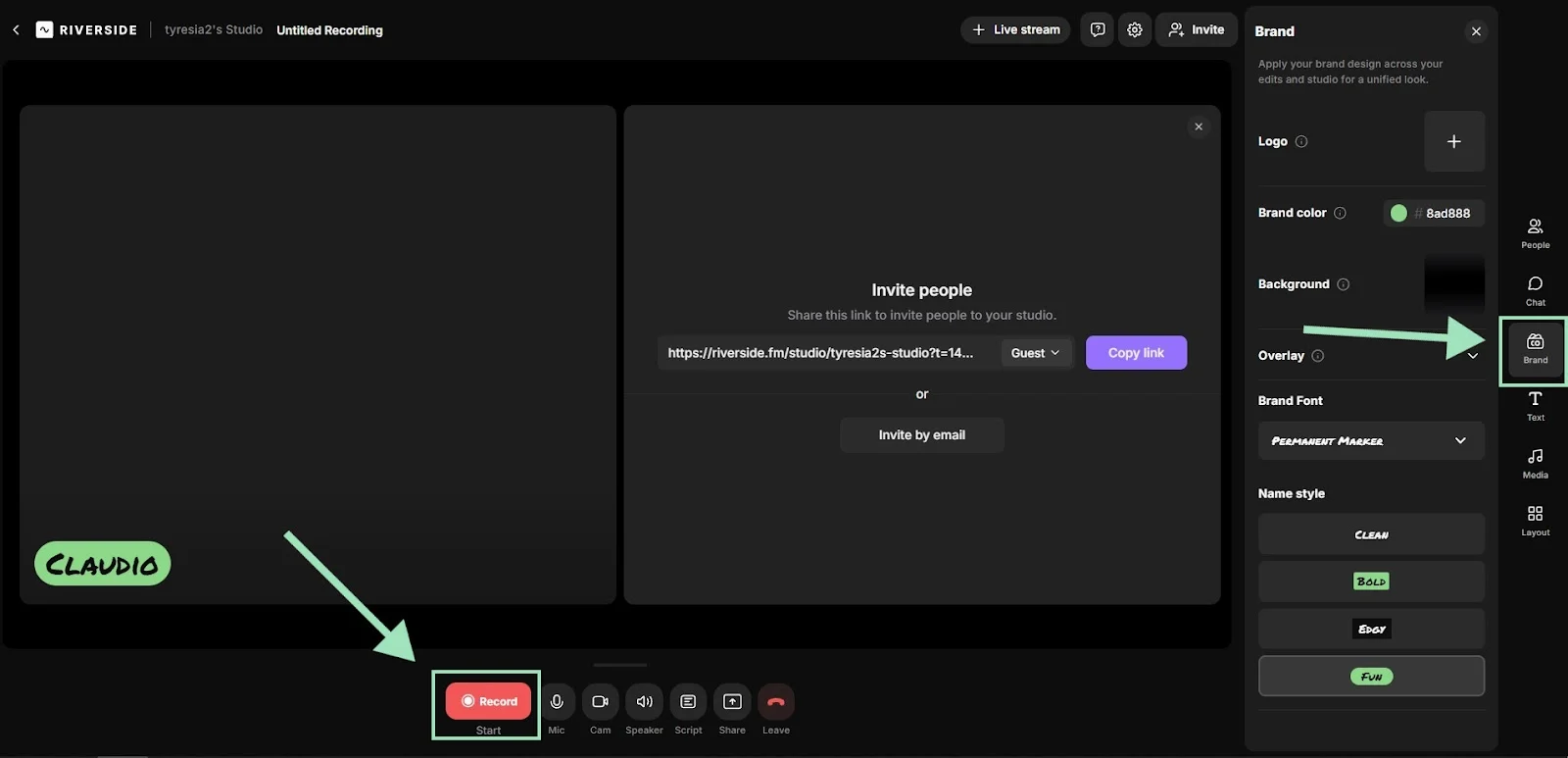Toggle the Cam button
1568x758 pixels.
click(x=600, y=701)
